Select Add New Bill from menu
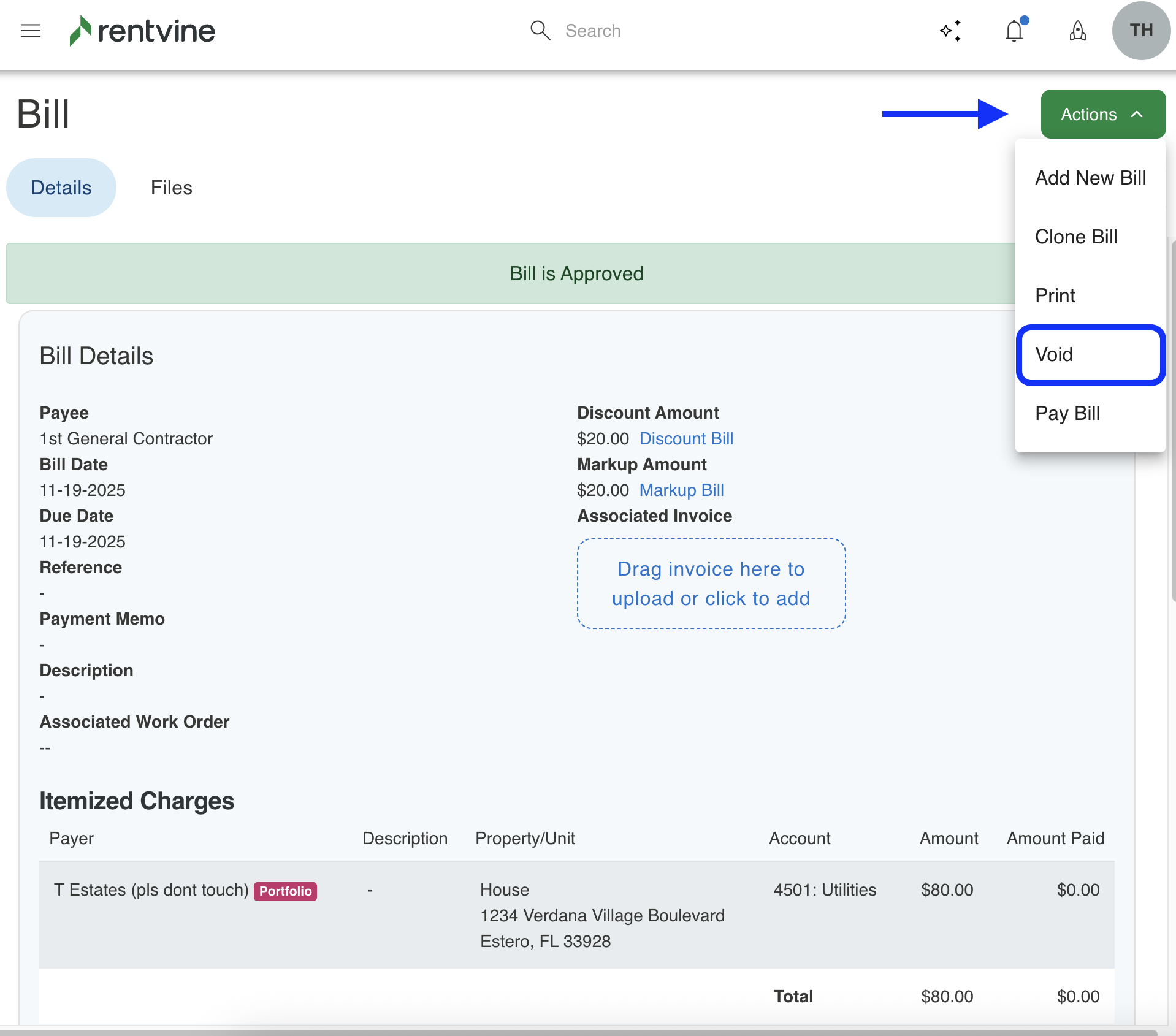The image size is (1176, 1036). tap(1090, 178)
